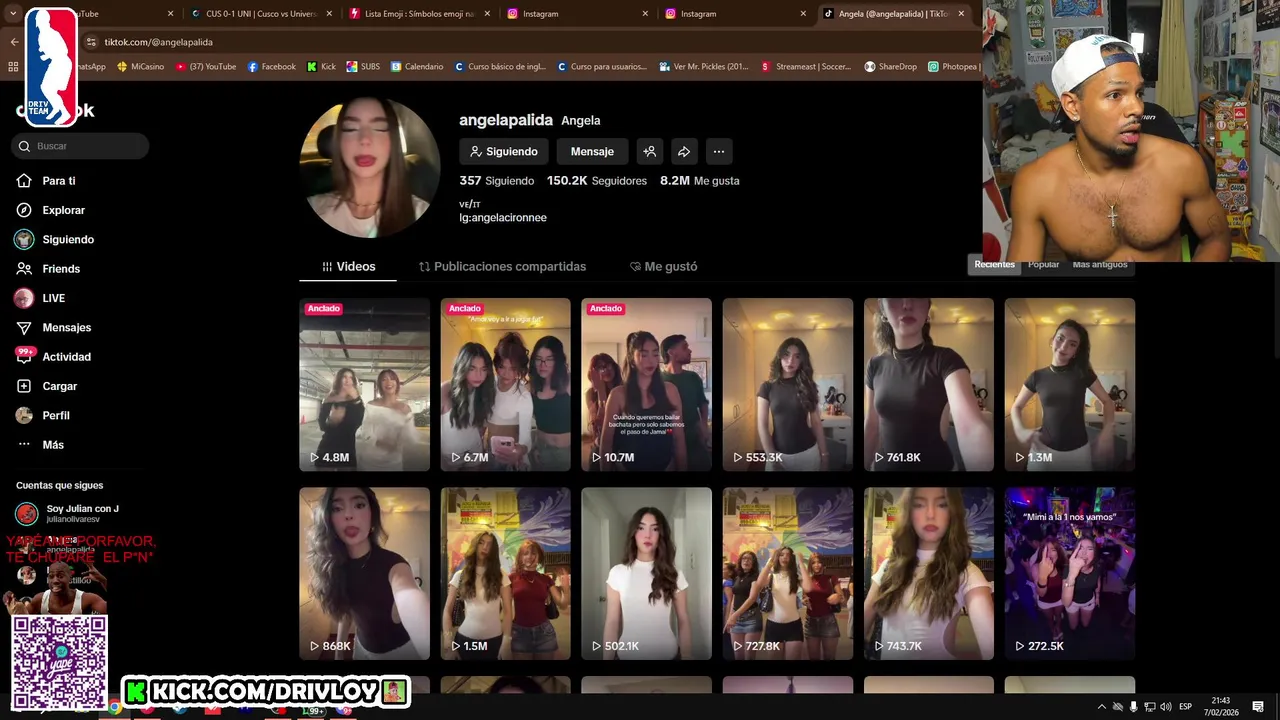1280x720 pixels.
Task: Open the SUBS bookmark
Action: click(x=363, y=67)
